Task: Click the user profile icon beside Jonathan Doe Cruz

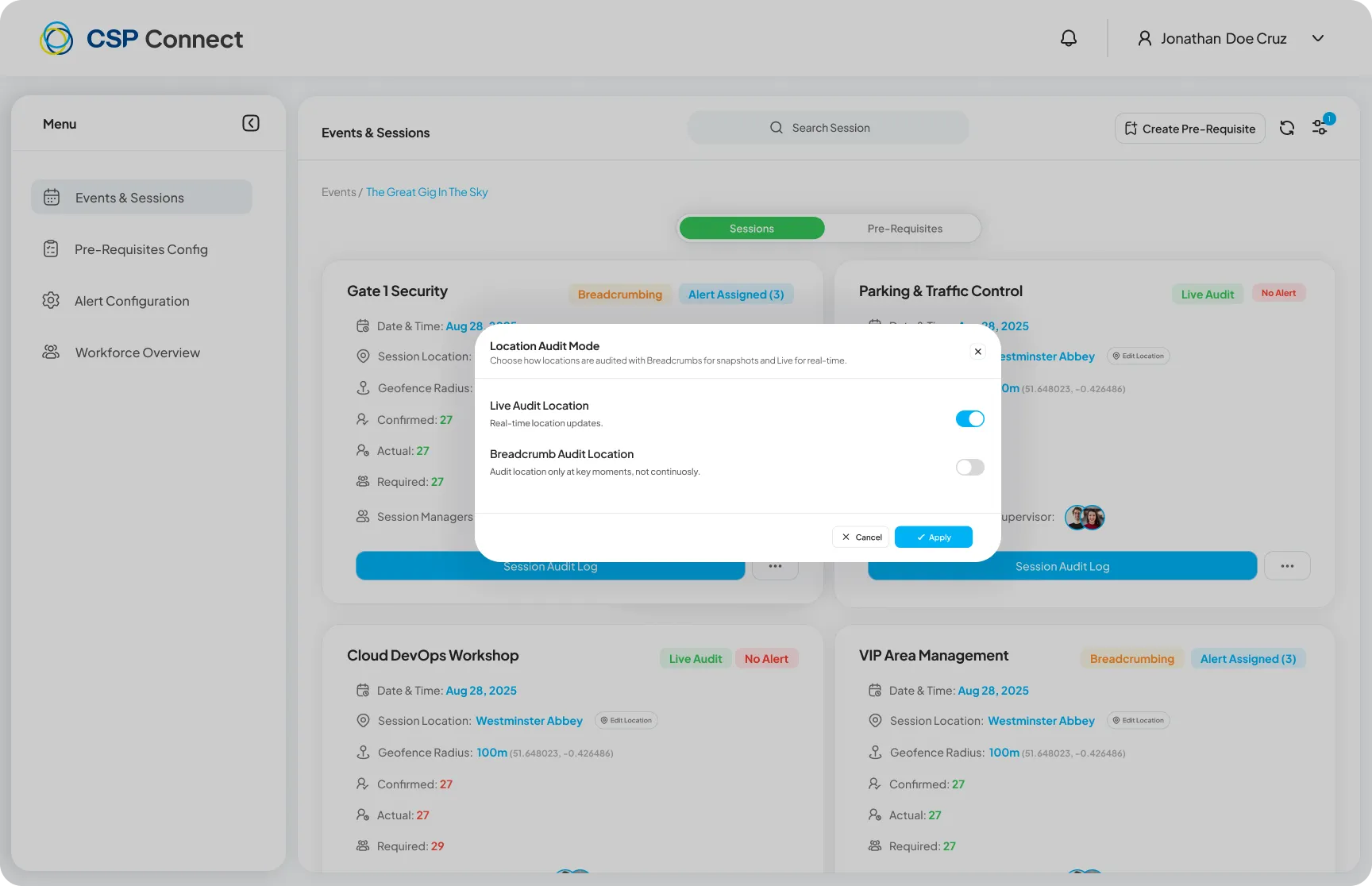Action: [x=1144, y=38]
